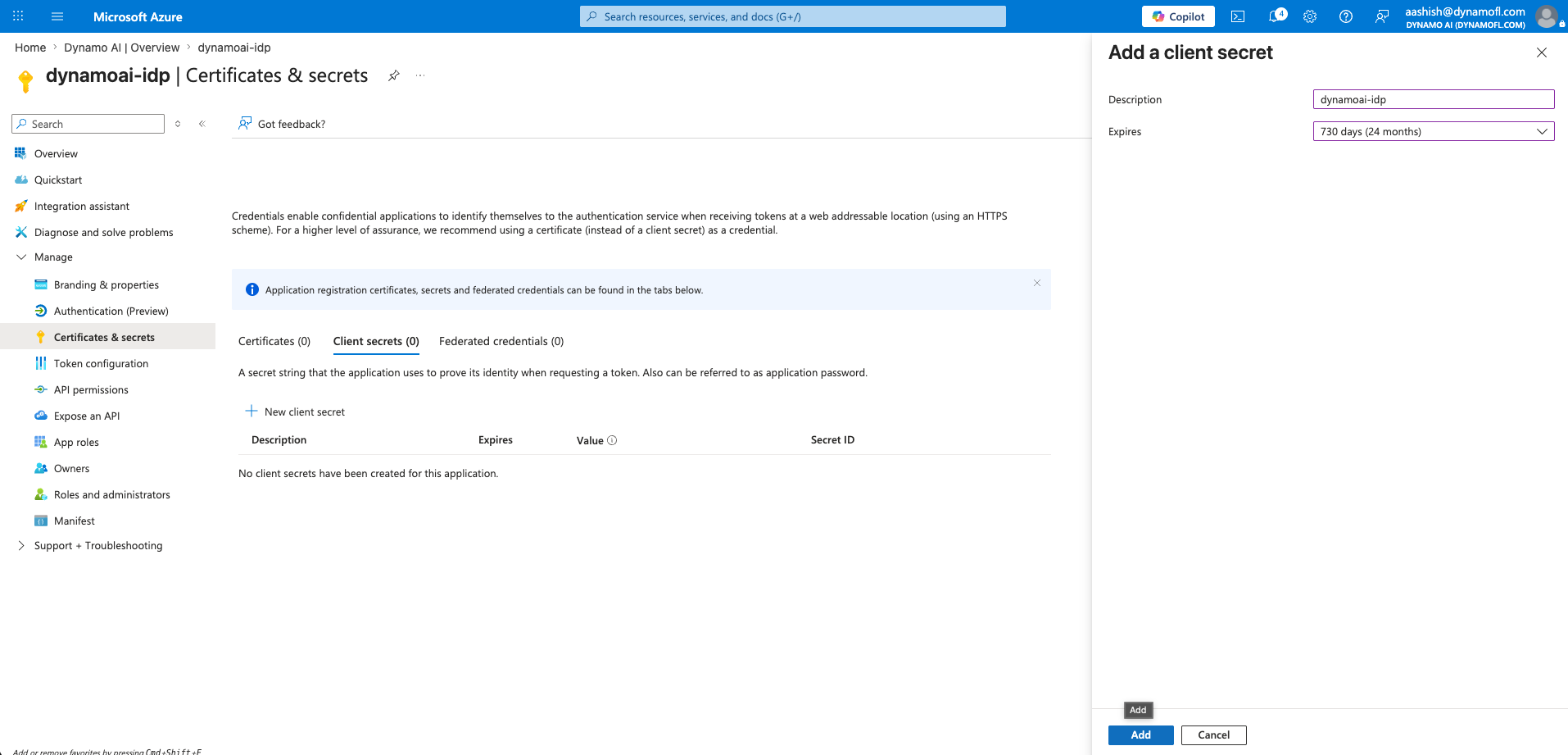Focus the Description input field
The height and width of the screenshot is (755, 1568).
coord(1434,99)
